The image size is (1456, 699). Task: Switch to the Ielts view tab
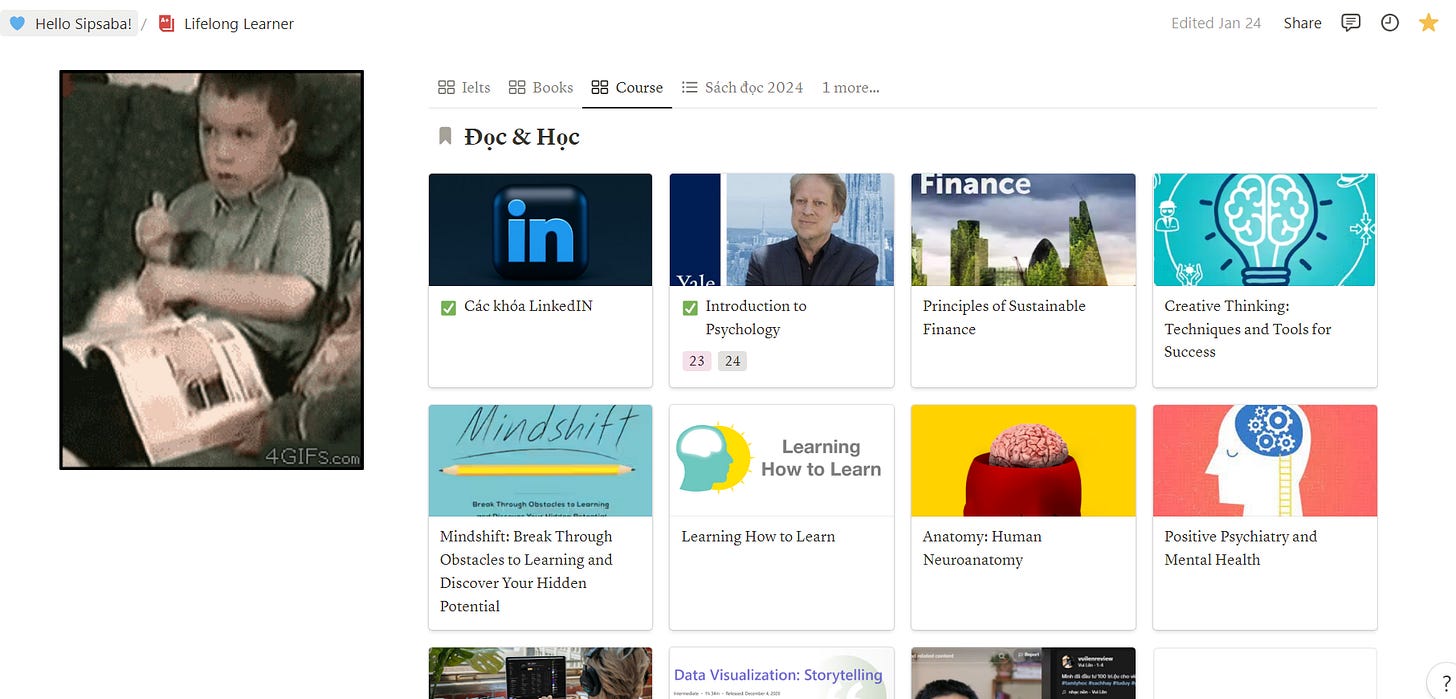(464, 87)
